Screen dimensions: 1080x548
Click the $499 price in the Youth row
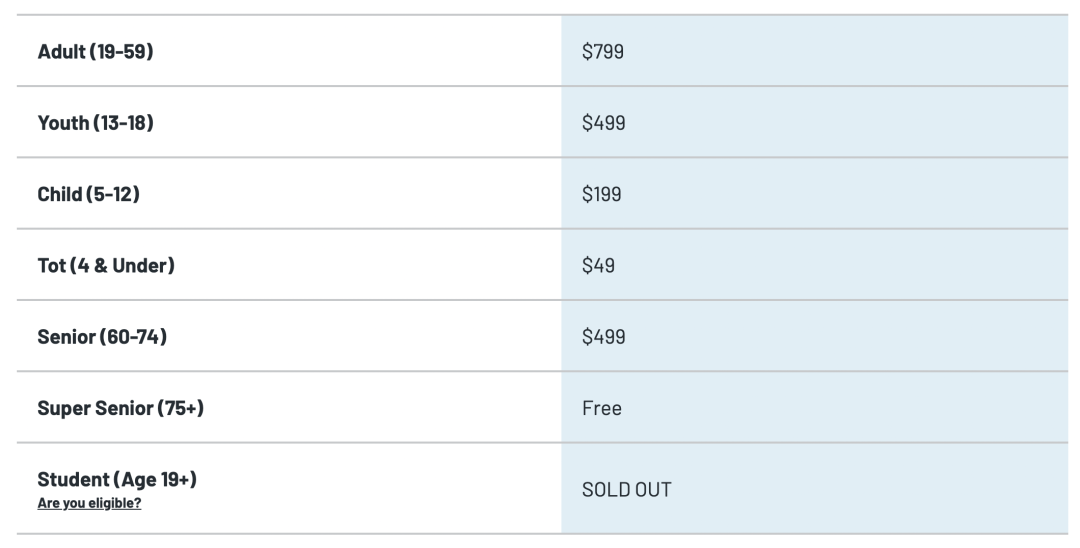pos(602,123)
